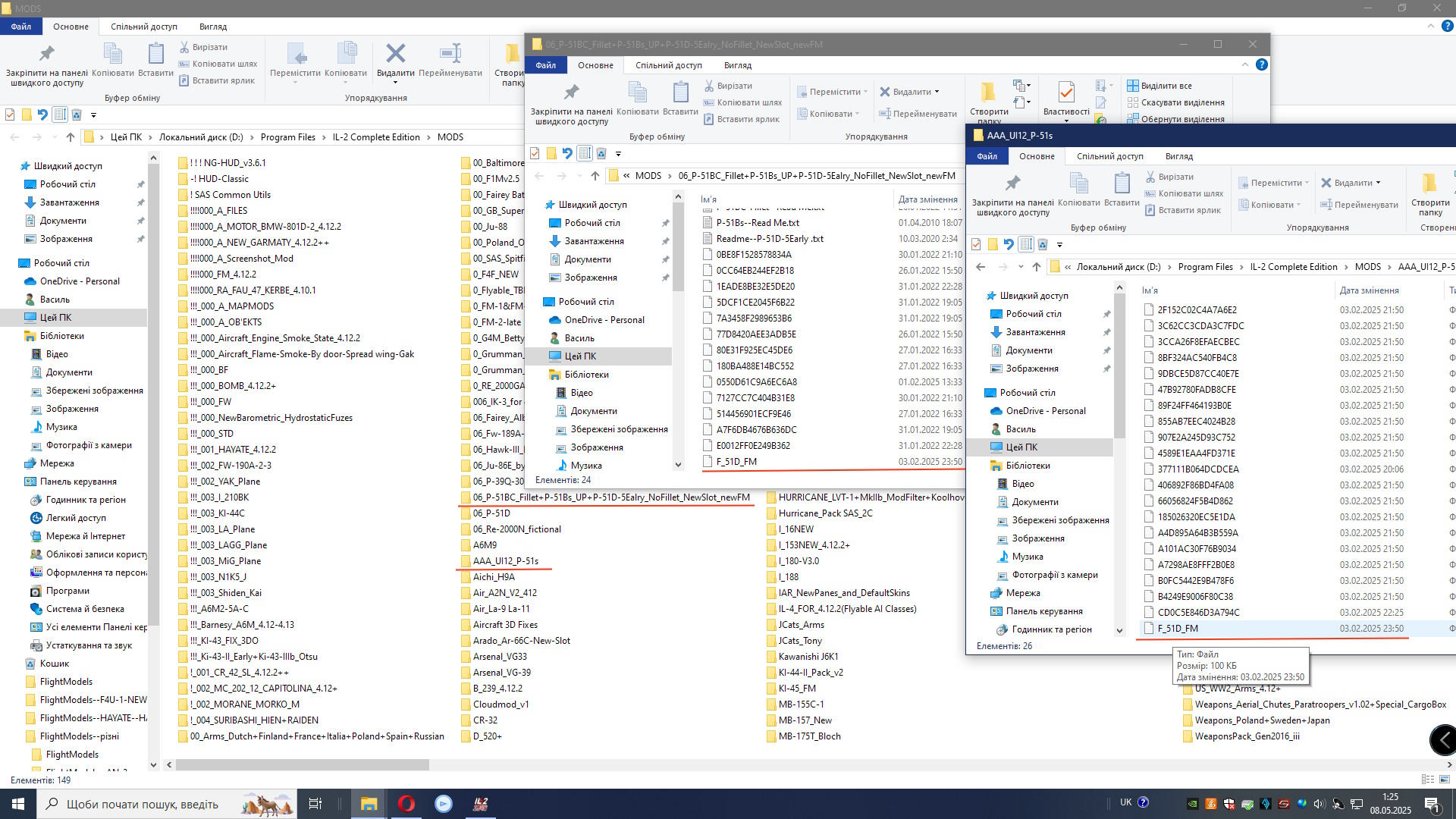Click the Delete icon in MODS window ribbon

395,55
